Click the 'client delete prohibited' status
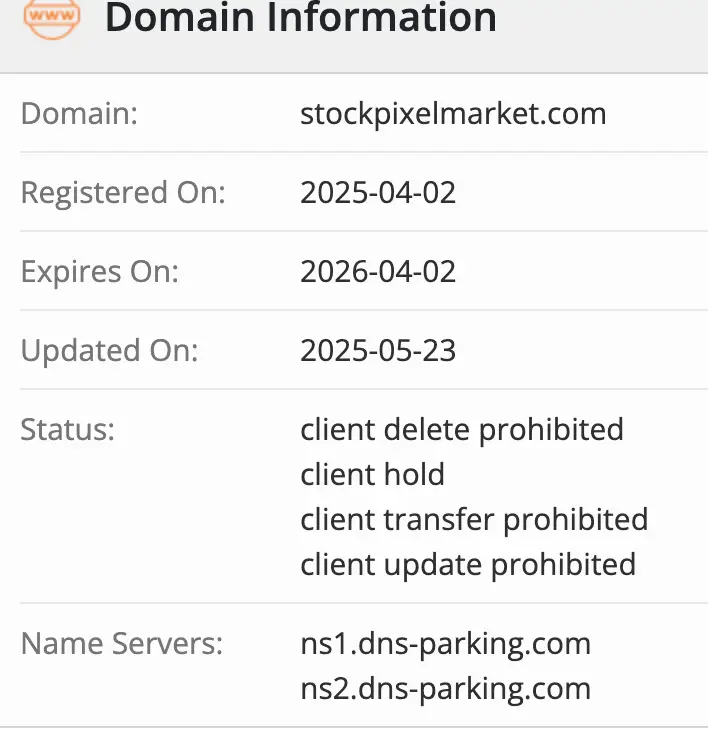 (x=462, y=430)
